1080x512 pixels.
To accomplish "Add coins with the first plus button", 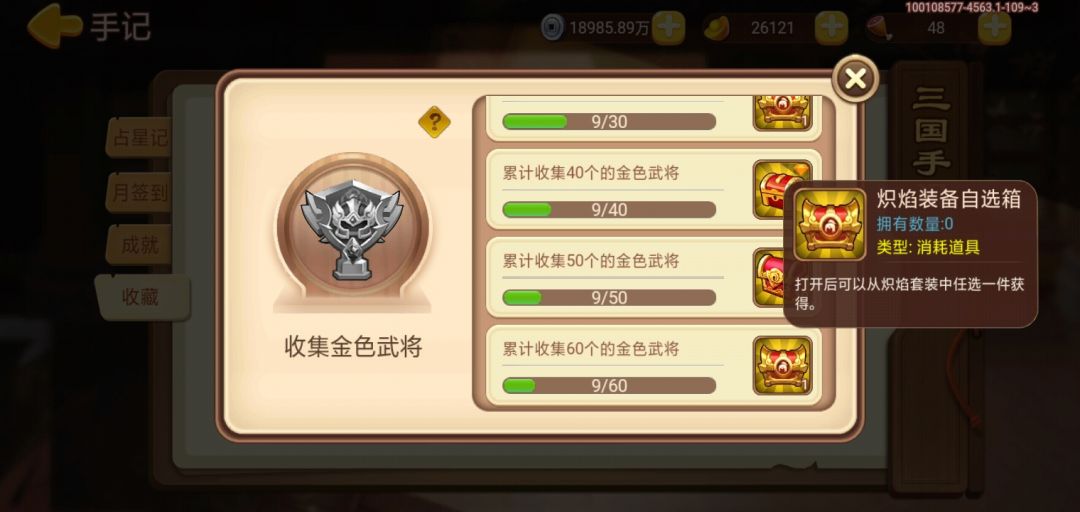I will [x=669, y=28].
